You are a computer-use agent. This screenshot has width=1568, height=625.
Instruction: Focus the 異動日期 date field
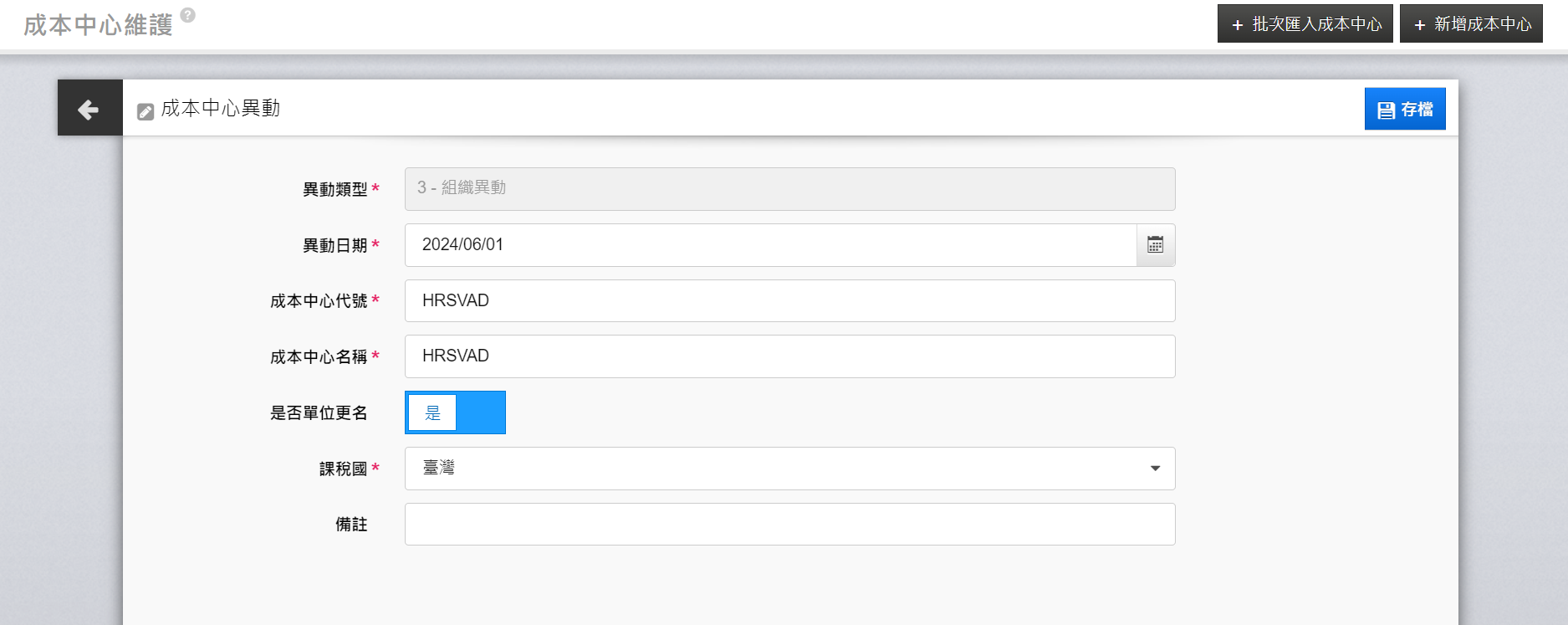coord(769,245)
